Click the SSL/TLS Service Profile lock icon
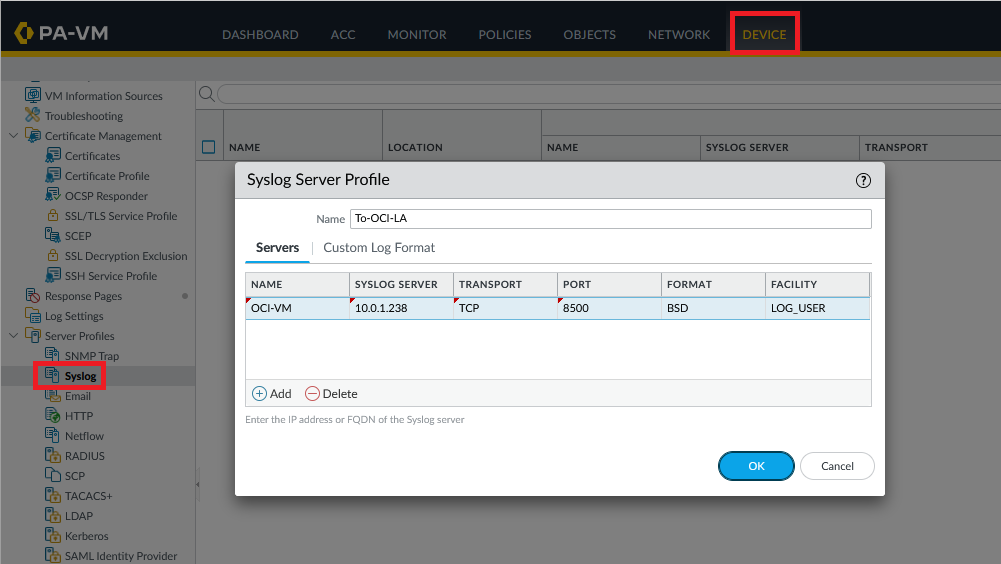Viewport: 1001px width, 564px height. (x=53, y=216)
